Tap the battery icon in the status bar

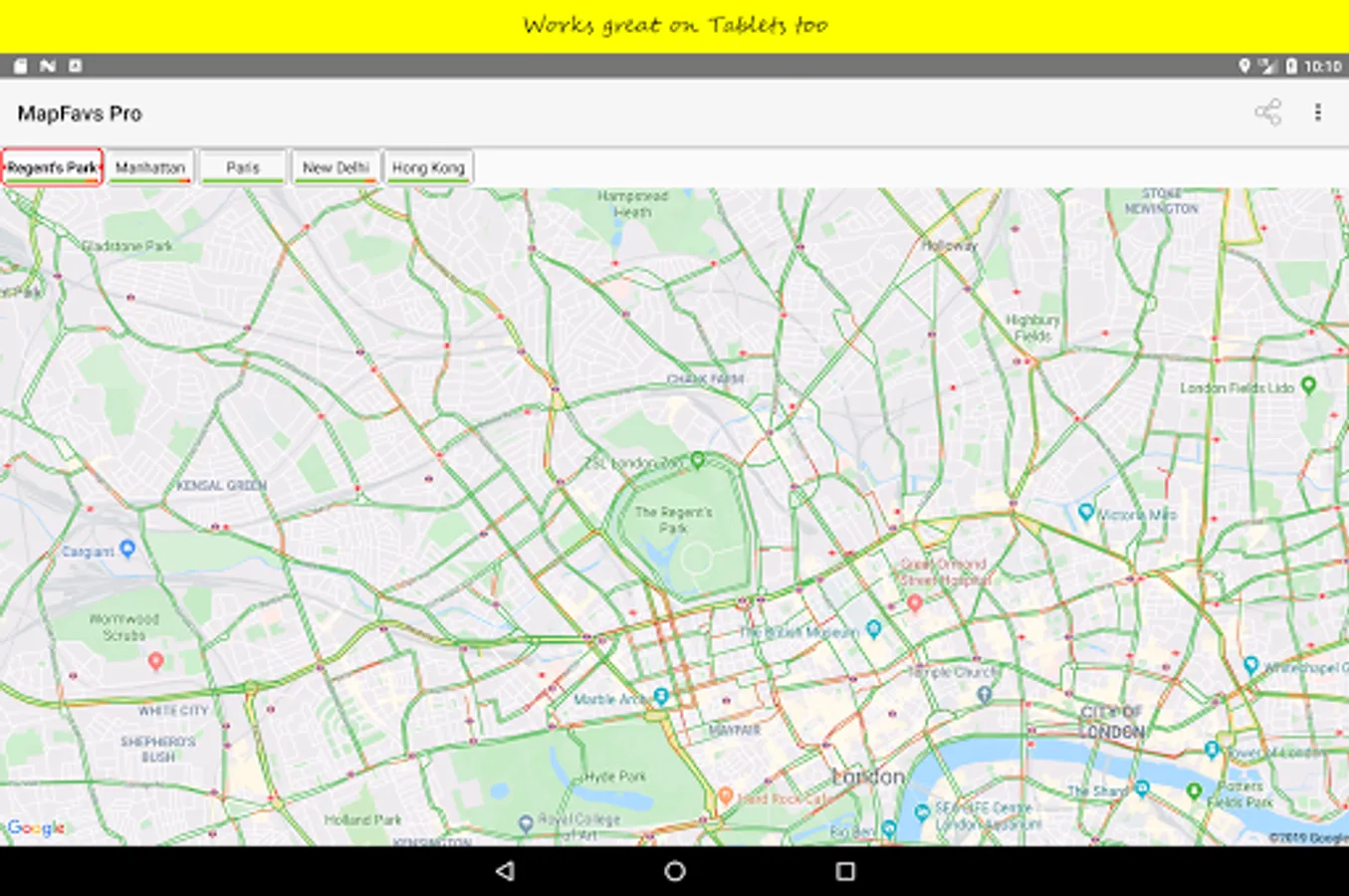point(1291,66)
